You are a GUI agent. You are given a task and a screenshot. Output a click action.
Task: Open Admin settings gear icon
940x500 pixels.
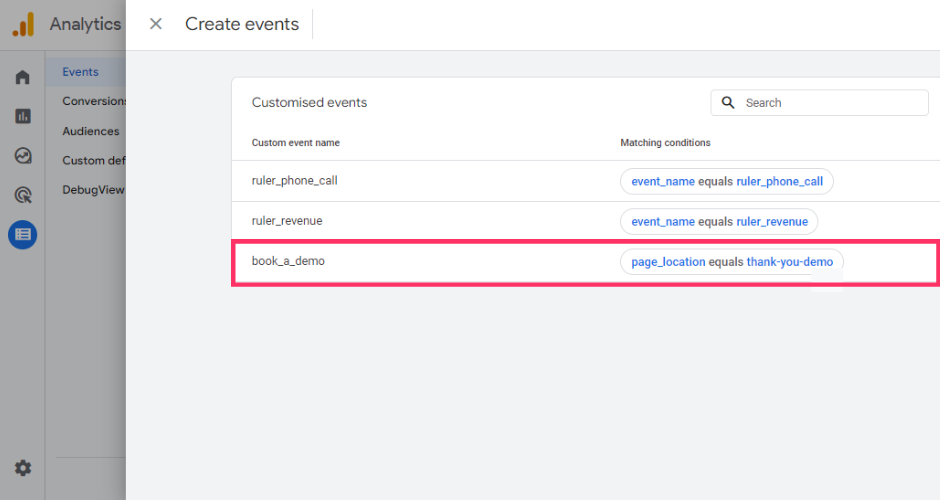click(22, 468)
